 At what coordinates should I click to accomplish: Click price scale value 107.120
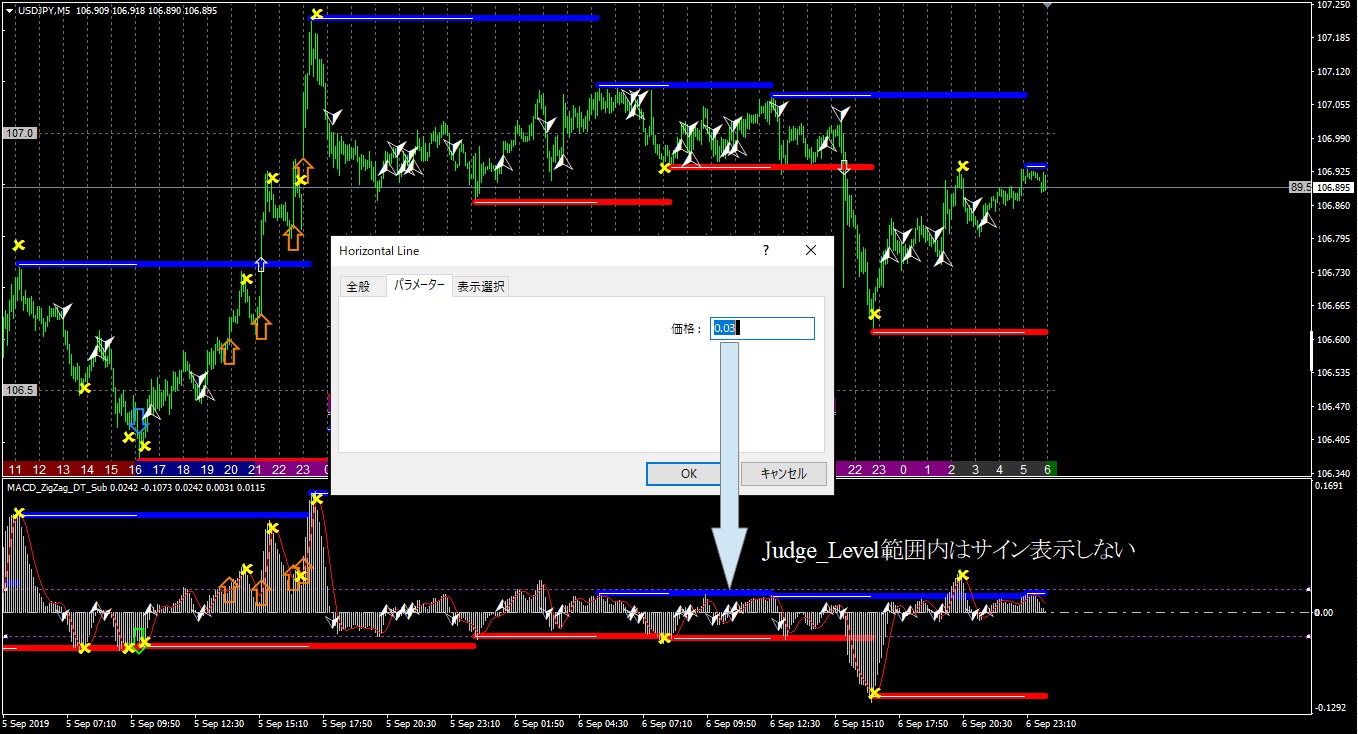click(1332, 72)
